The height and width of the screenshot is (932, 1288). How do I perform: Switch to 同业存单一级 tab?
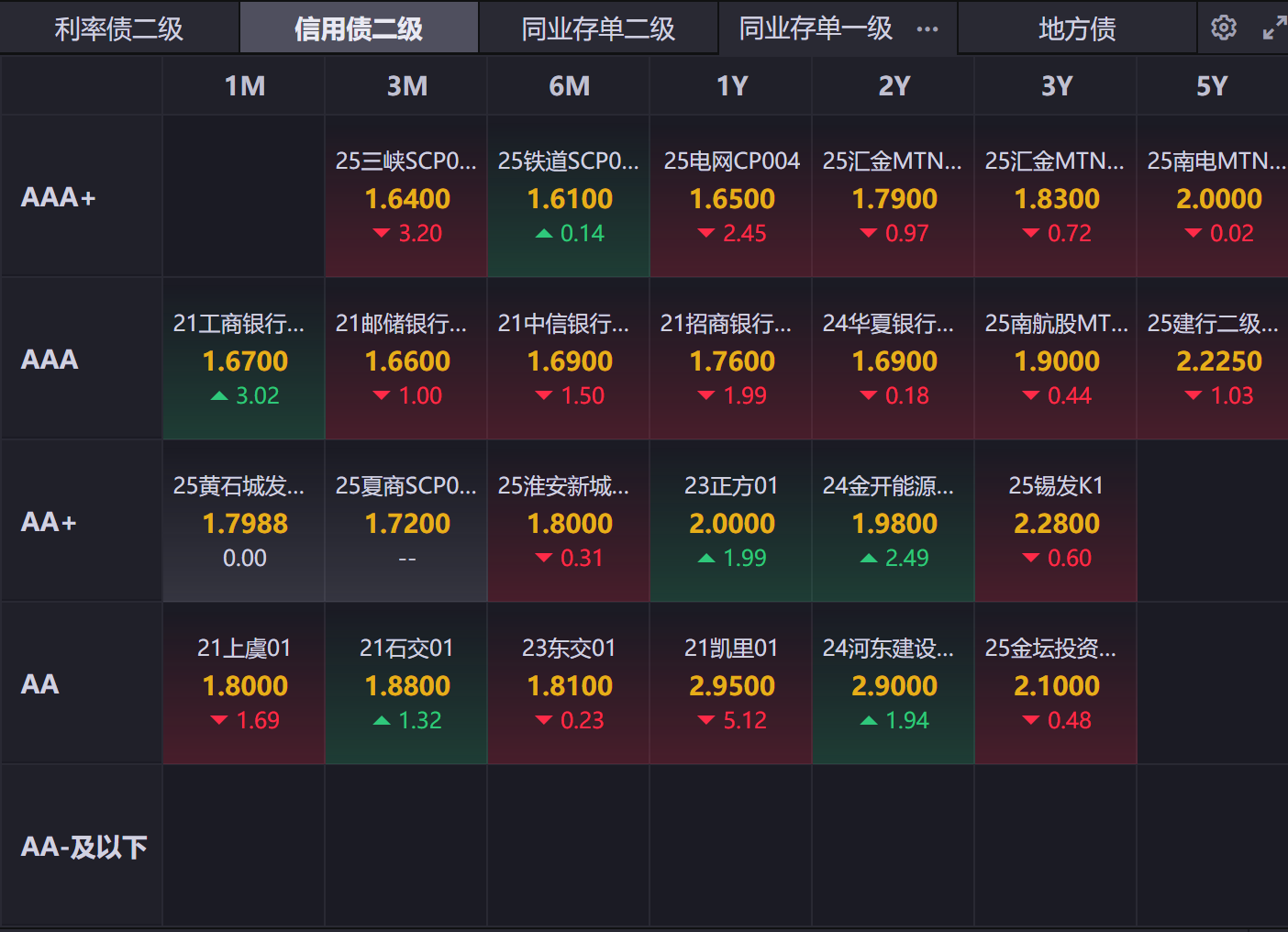coord(816,29)
